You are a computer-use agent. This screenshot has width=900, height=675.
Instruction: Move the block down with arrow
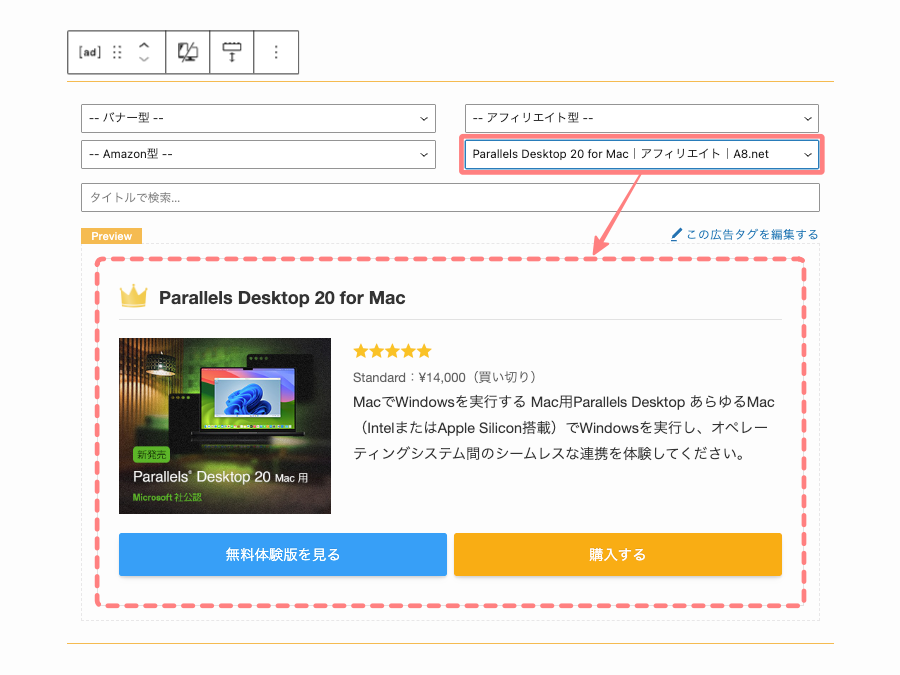click(144, 60)
